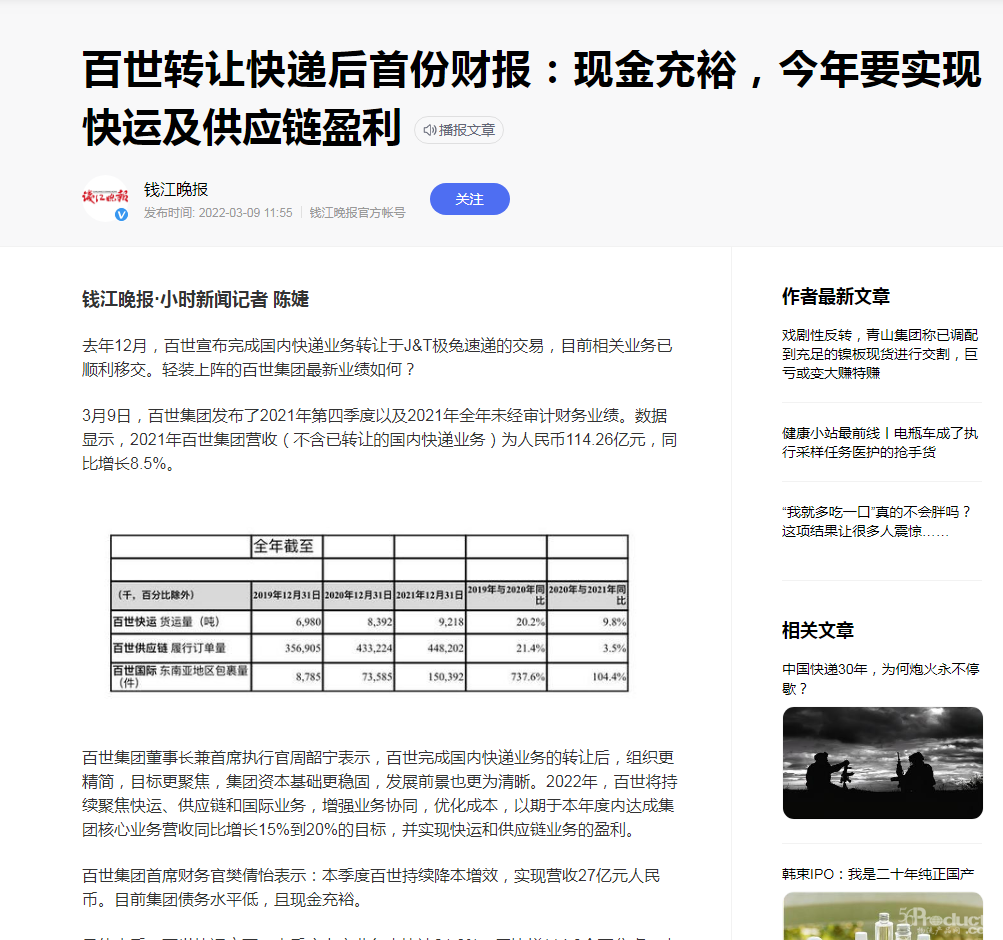Screen dimensions: 1003x940
Task: Click the blue 关注 follow button
Action: tap(470, 199)
